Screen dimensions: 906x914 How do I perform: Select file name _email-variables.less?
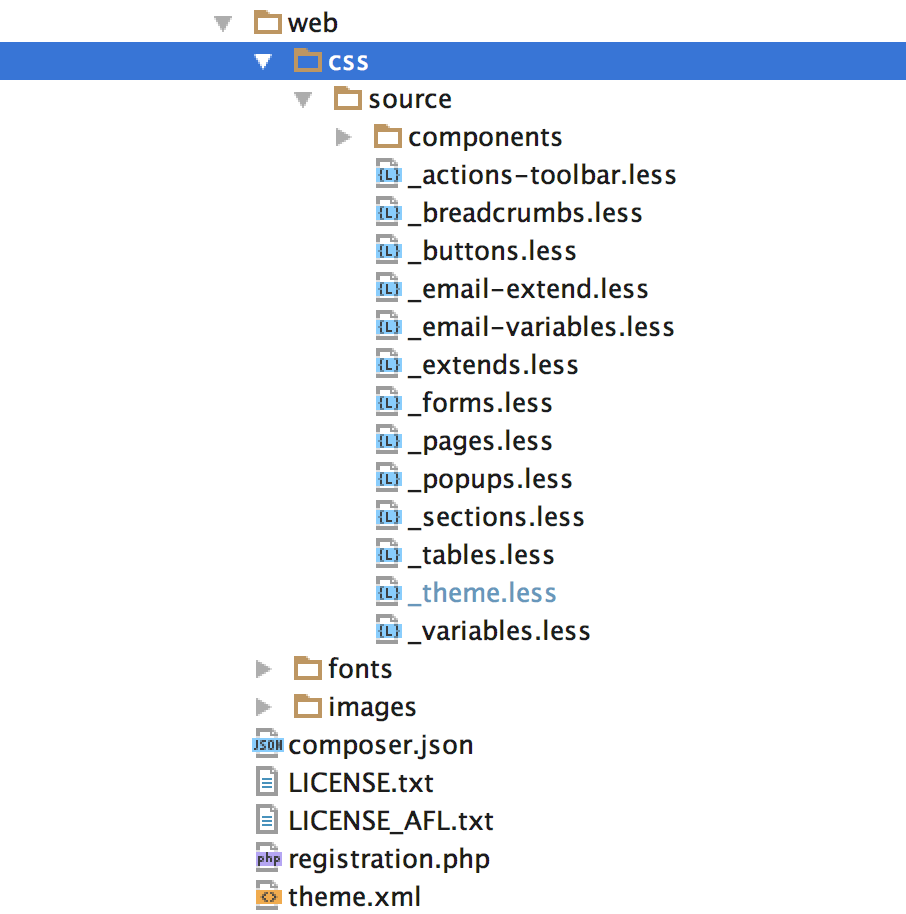(x=541, y=327)
